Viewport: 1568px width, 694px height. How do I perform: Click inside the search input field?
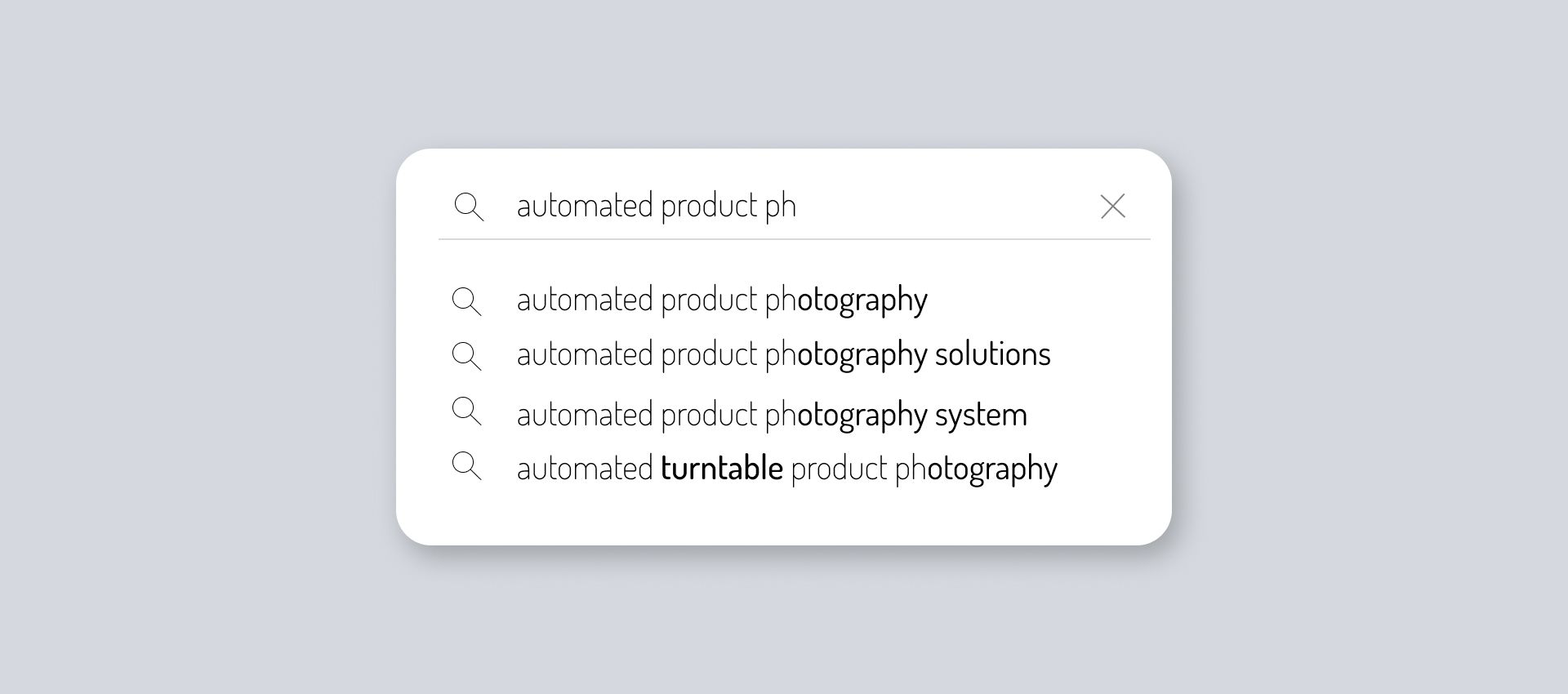tap(735, 206)
